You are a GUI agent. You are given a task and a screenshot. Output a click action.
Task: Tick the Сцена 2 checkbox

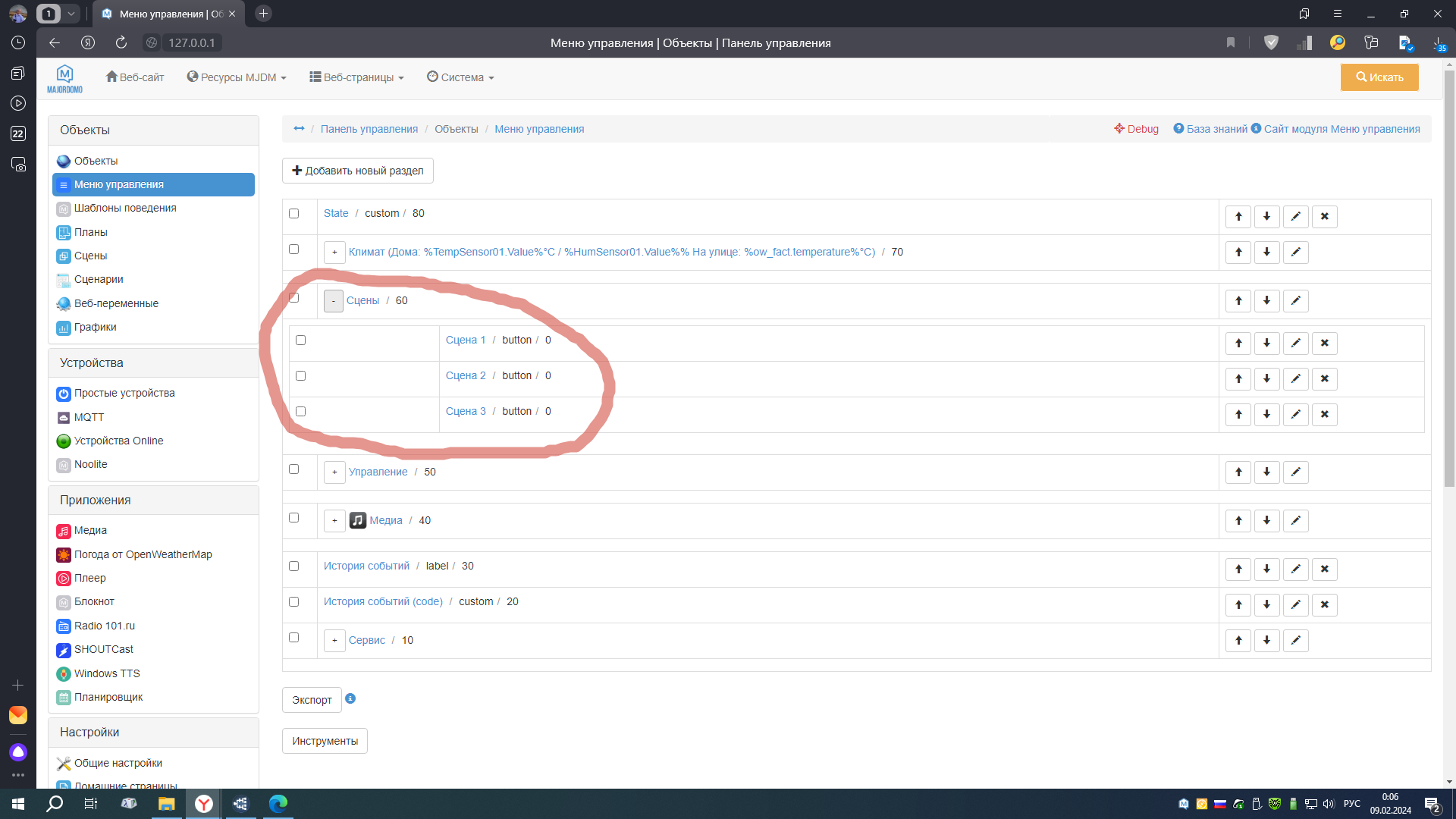[301, 376]
